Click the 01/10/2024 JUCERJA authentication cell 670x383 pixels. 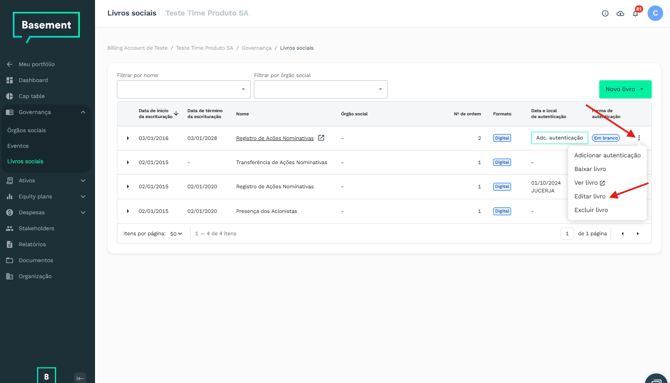click(x=545, y=187)
